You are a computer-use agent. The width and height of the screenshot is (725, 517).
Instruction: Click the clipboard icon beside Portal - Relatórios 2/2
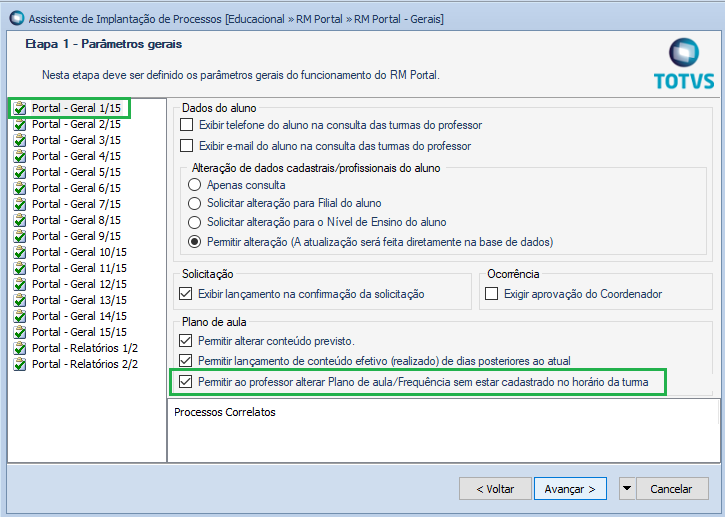point(20,364)
